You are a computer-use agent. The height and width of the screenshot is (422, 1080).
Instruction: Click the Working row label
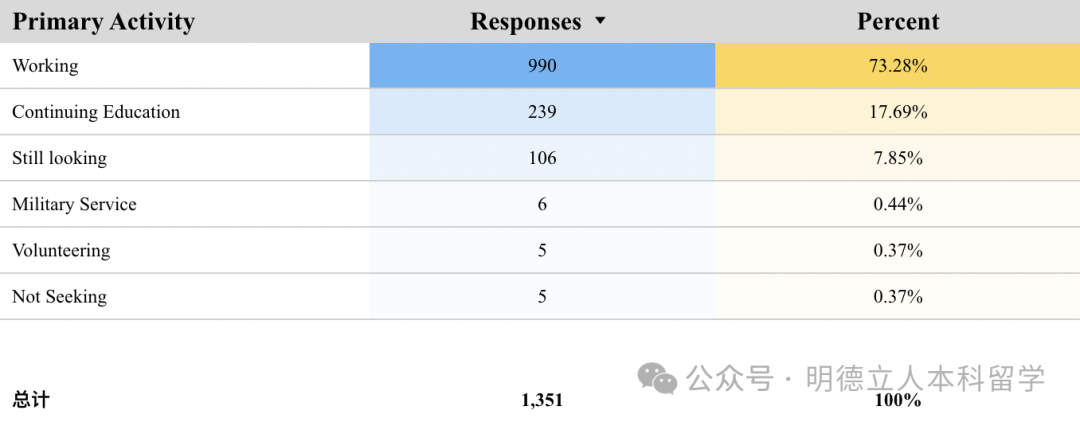[x=45, y=66]
